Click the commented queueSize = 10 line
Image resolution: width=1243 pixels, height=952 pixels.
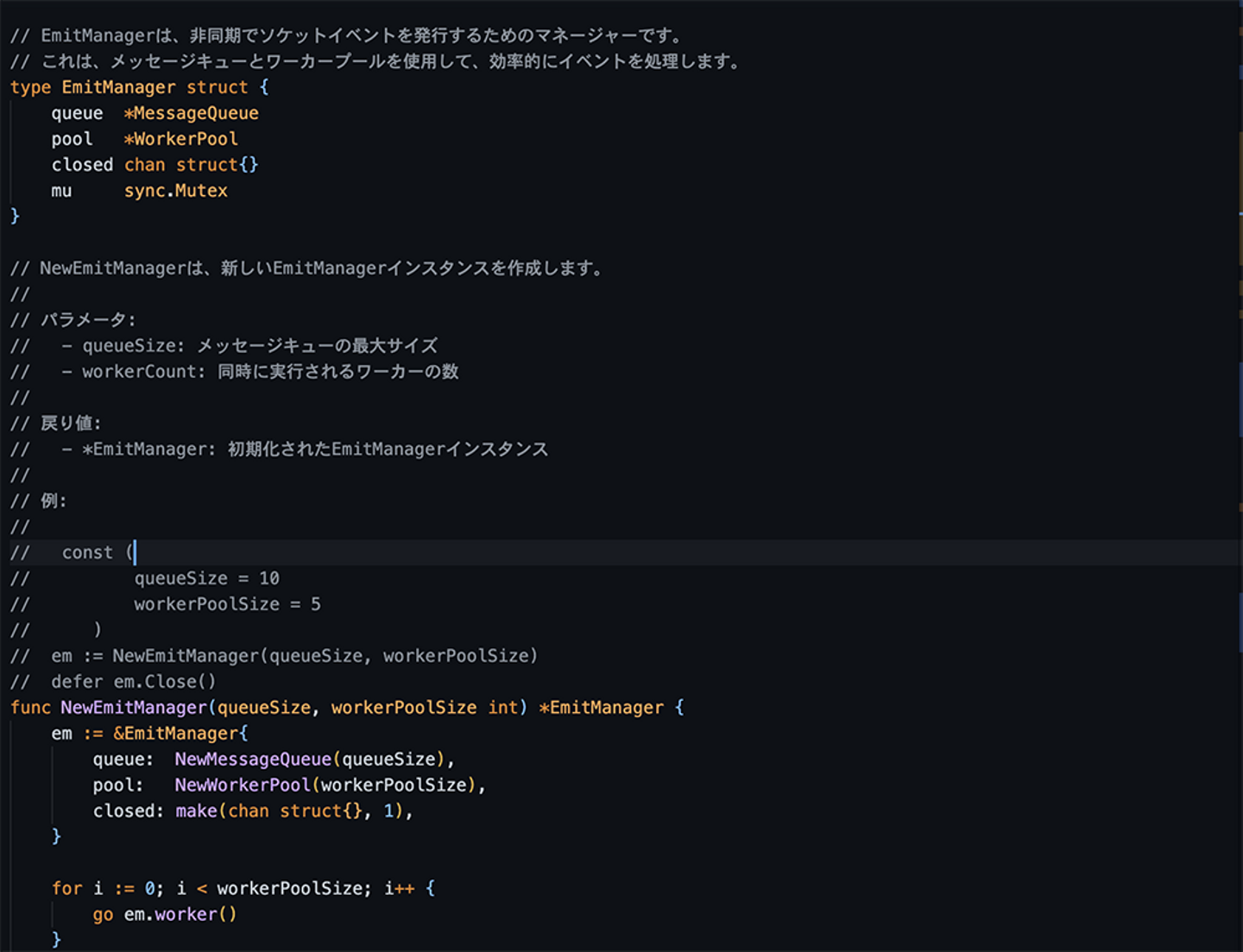[206, 578]
